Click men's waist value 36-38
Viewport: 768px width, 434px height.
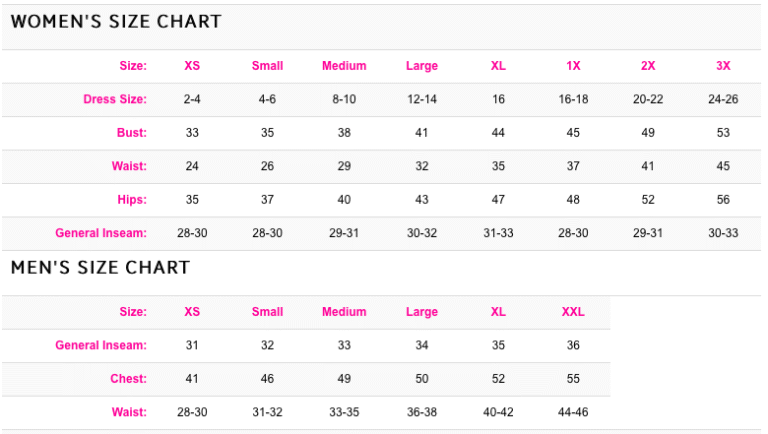(422, 412)
